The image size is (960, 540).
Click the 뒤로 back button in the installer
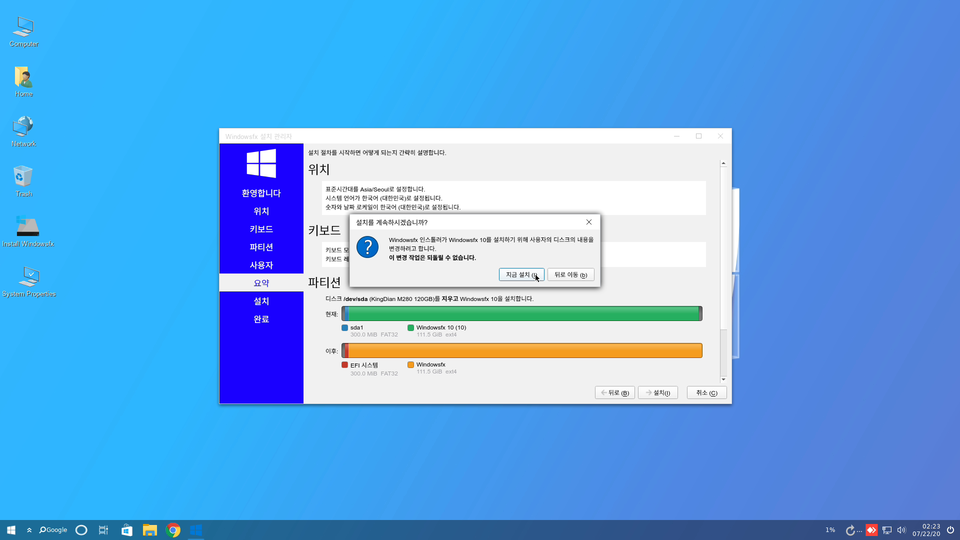tap(615, 393)
